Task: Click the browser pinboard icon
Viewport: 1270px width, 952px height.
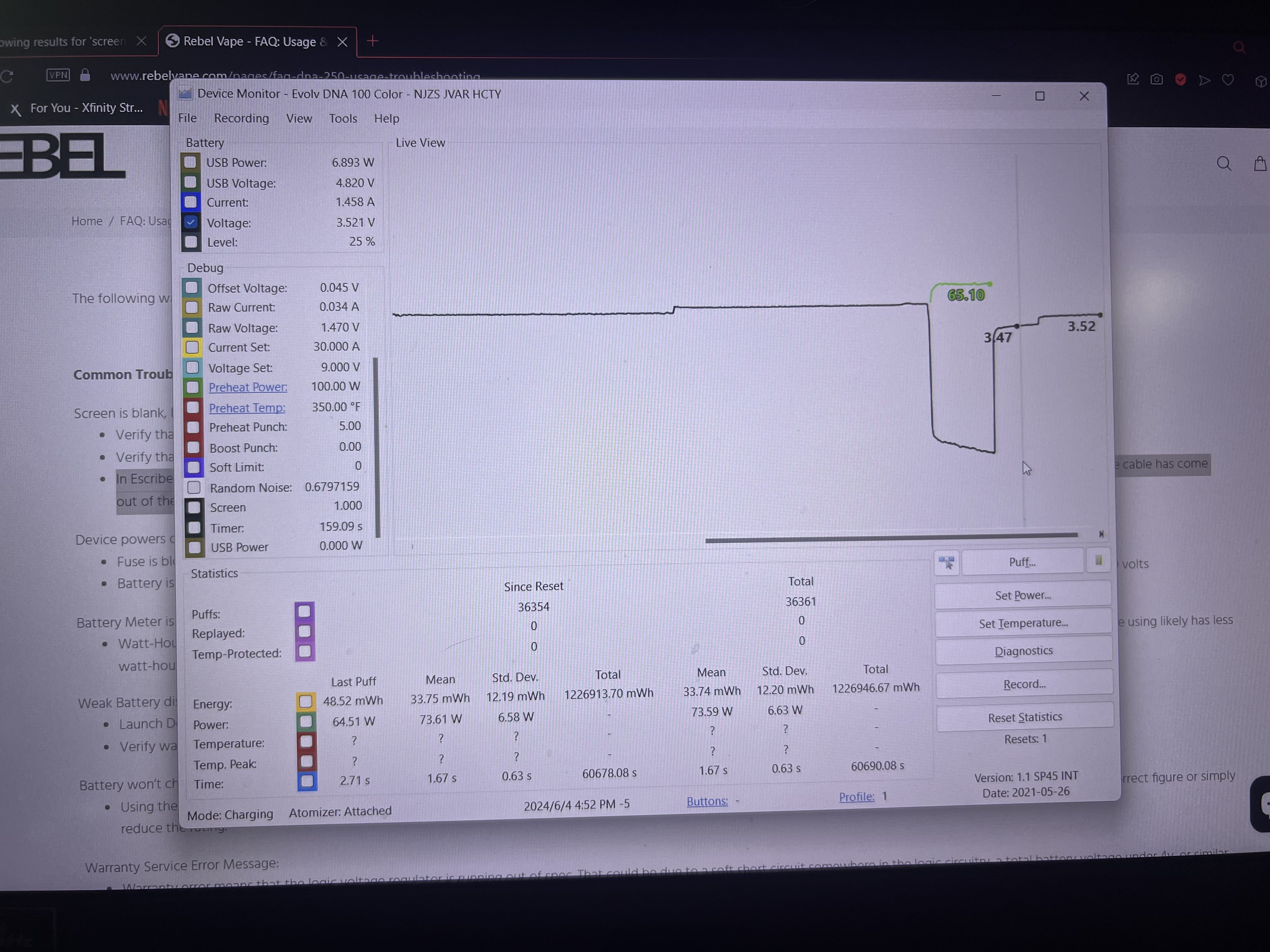Action: tap(1133, 80)
